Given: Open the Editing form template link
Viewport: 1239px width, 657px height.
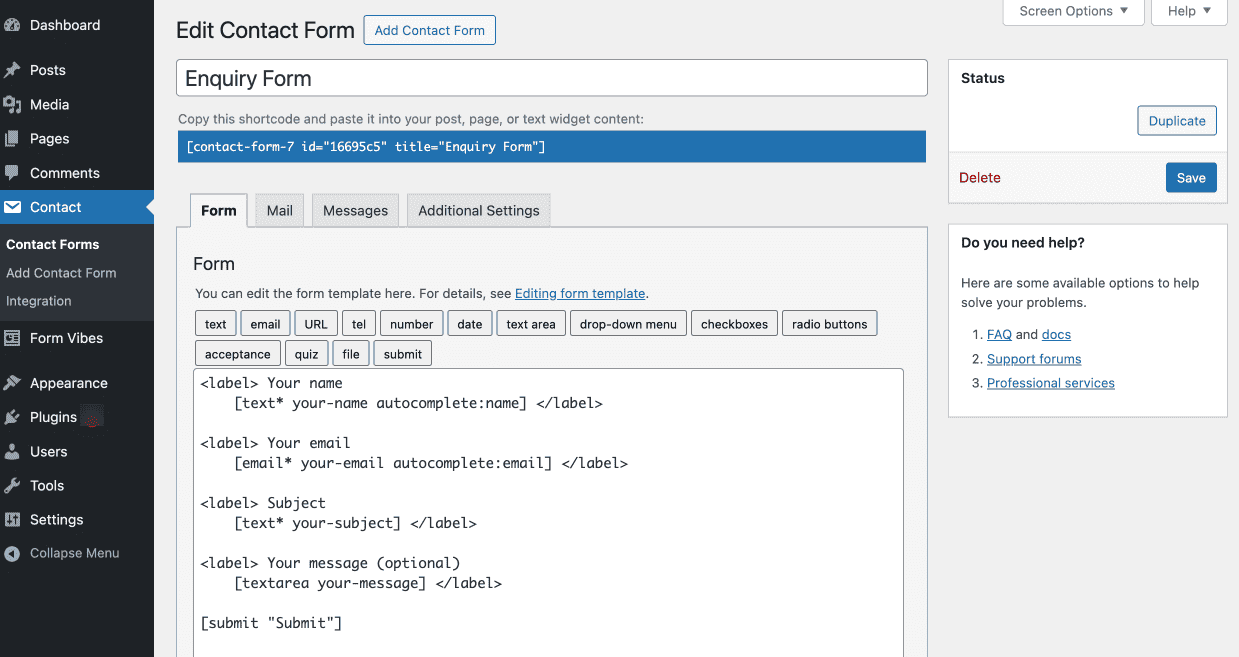Looking at the screenshot, I should click(x=580, y=293).
